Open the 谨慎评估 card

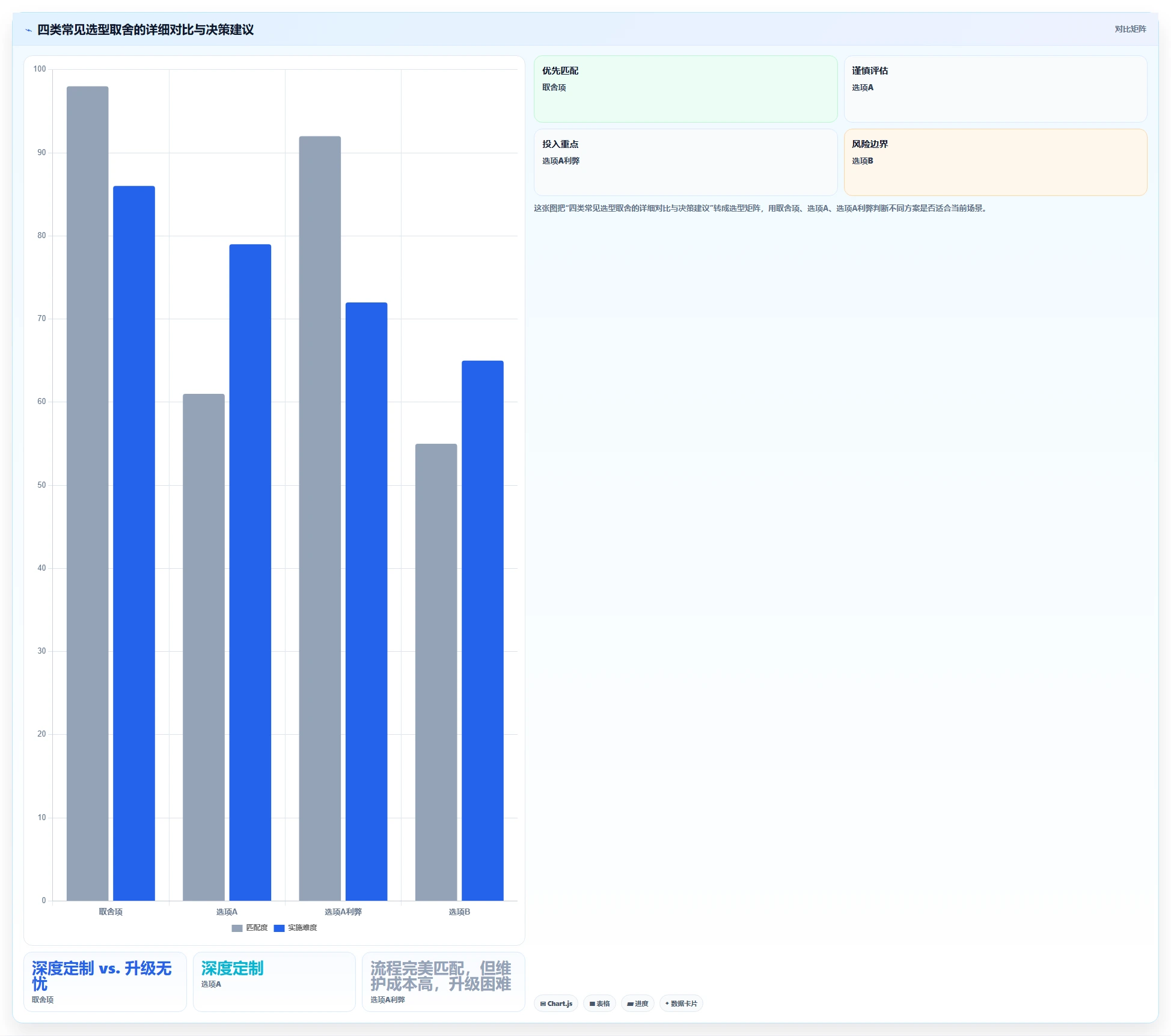pyautogui.click(x=995, y=89)
